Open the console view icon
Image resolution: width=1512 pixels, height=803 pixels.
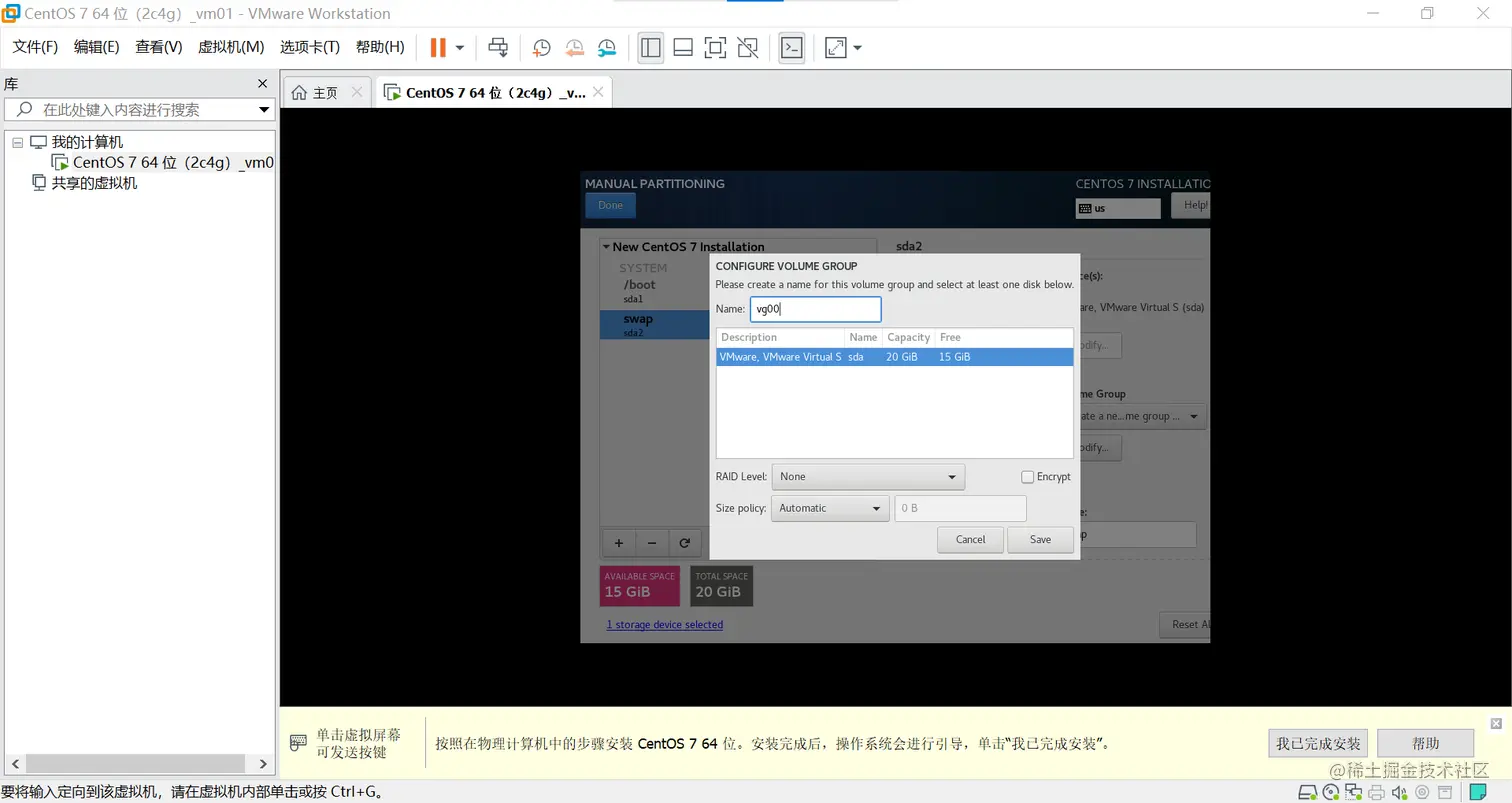[x=792, y=47]
